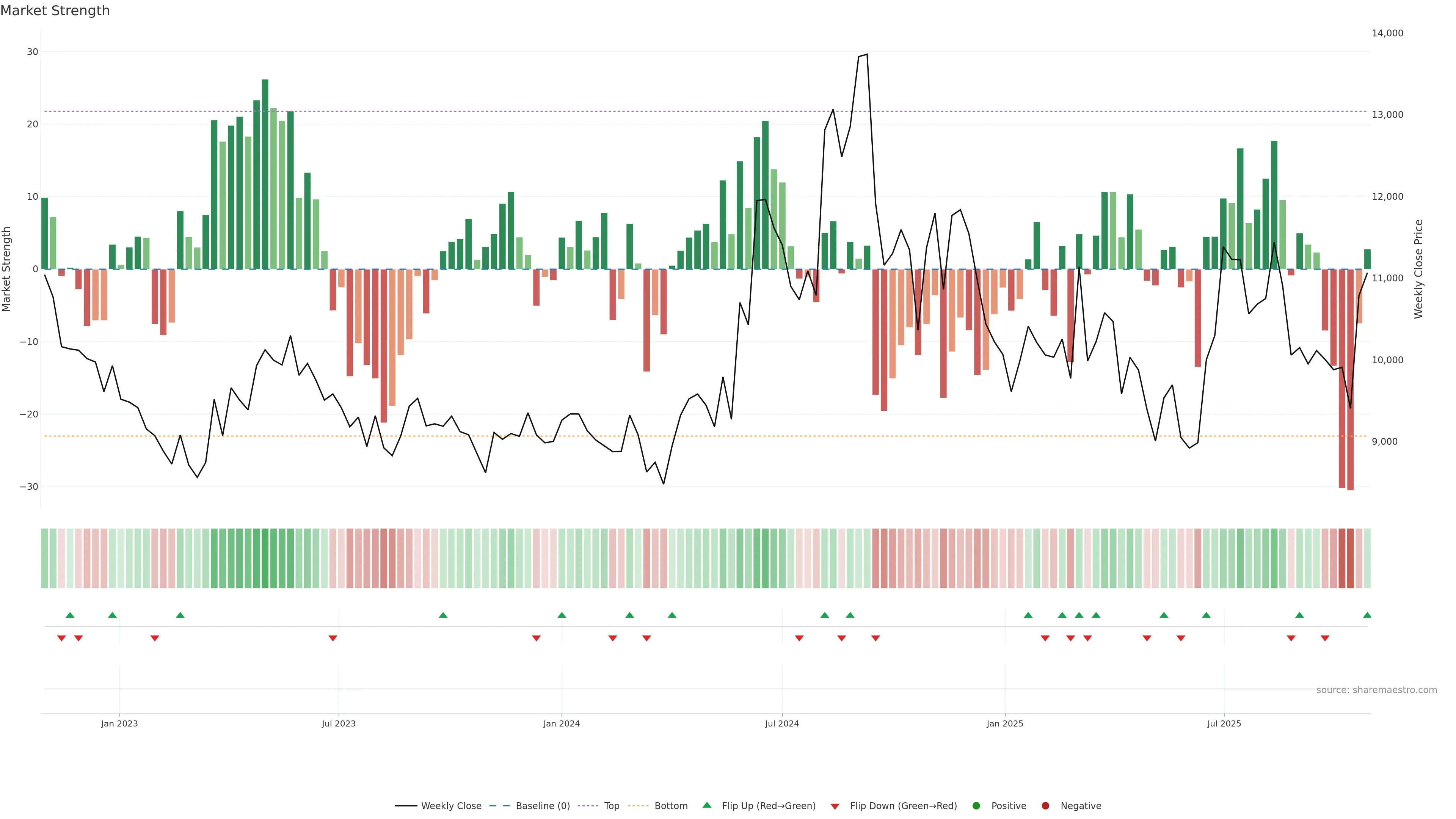The height and width of the screenshot is (819, 1456).
Task: Click the leftmost red flip-down triangle marker
Action: pos(61,638)
